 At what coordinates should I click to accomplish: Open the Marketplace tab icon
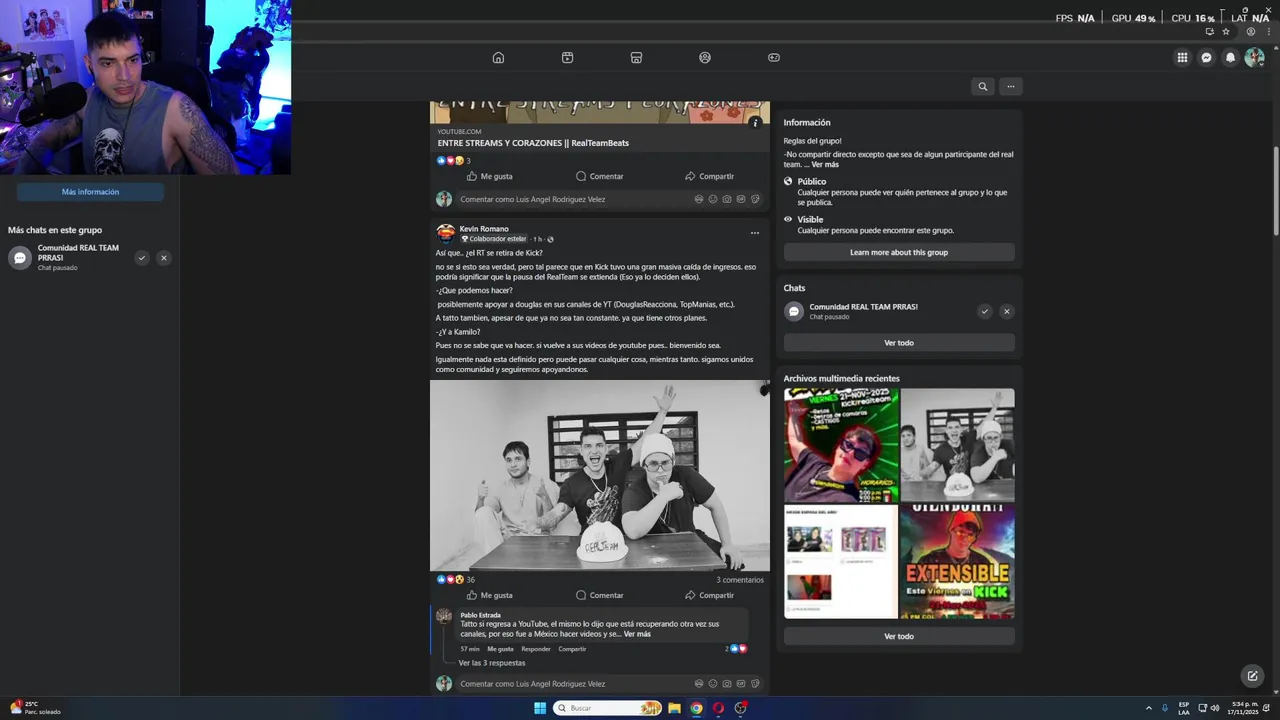[x=636, y=58]
